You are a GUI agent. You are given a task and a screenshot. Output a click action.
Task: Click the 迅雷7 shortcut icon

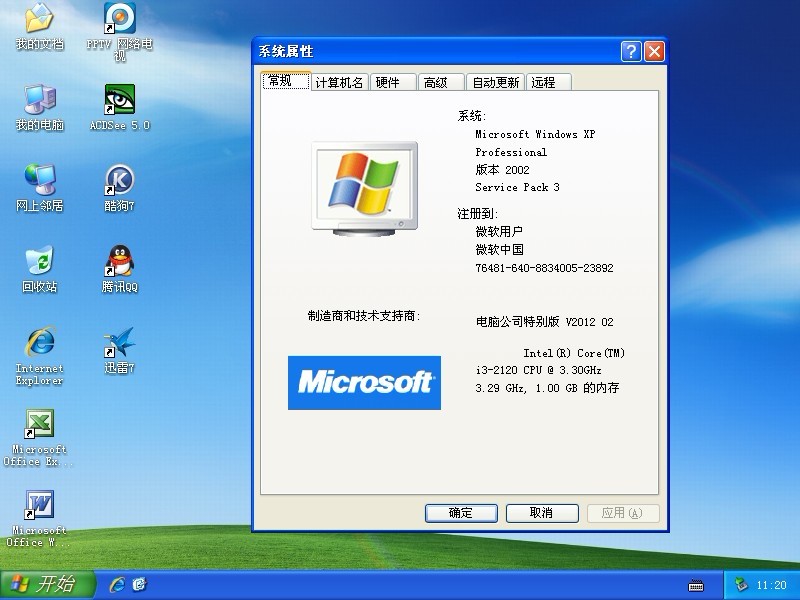(119, 351)
